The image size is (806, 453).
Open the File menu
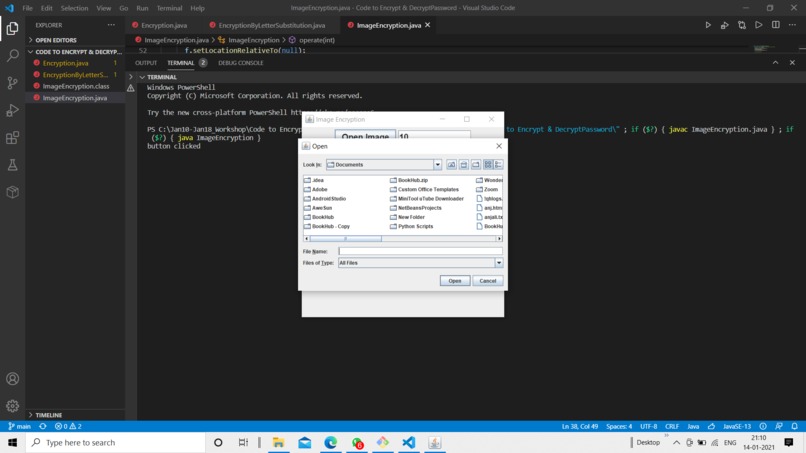point(27,8)
